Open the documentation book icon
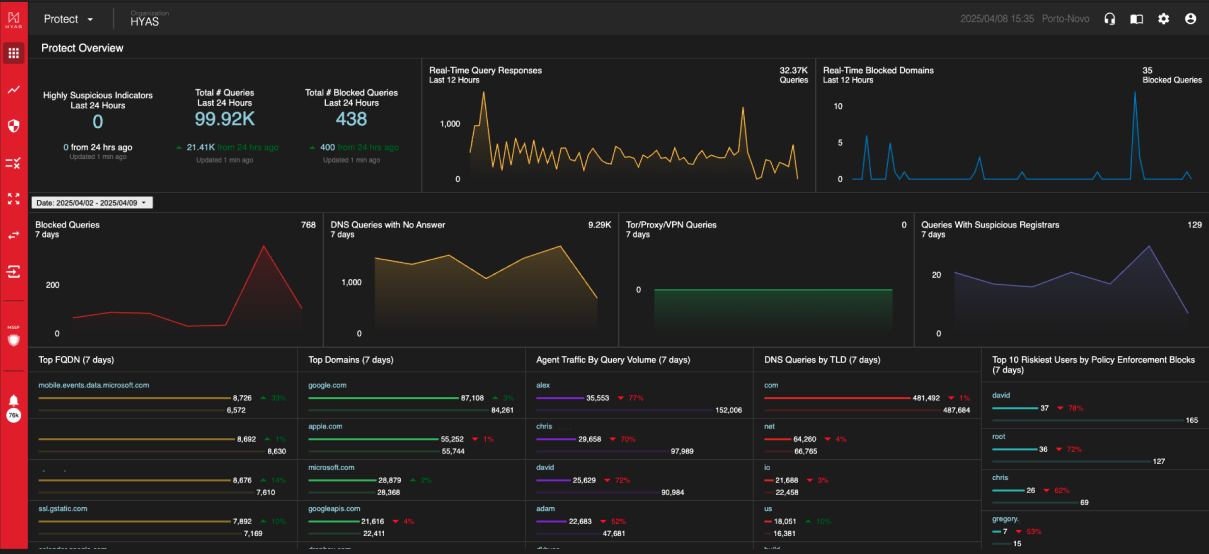Image resolution: width=1209 pixels, height=554 pixels. [x=1136, y=19]
